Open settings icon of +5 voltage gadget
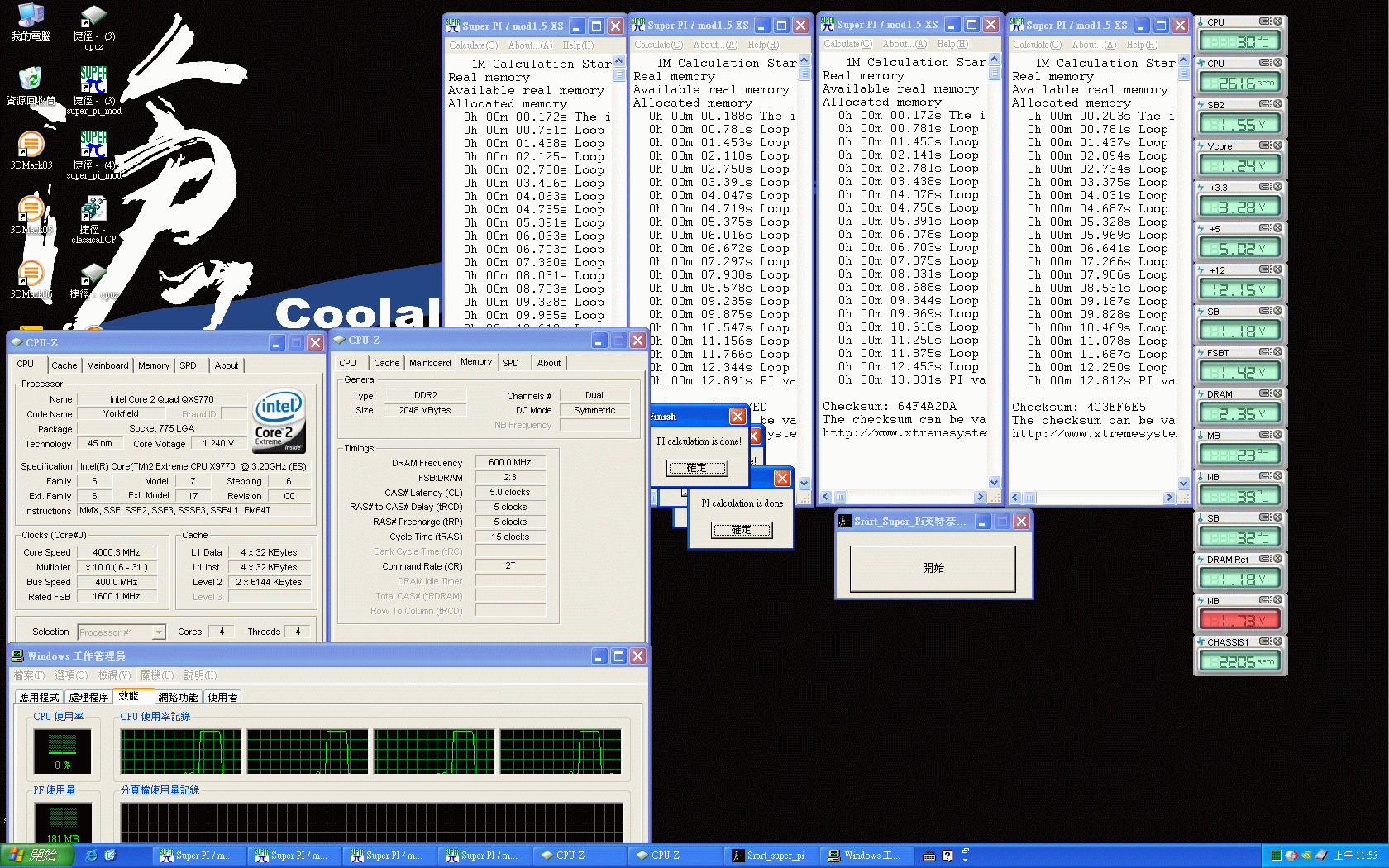The image size is (1389, 868). (x=1265, y=228)
